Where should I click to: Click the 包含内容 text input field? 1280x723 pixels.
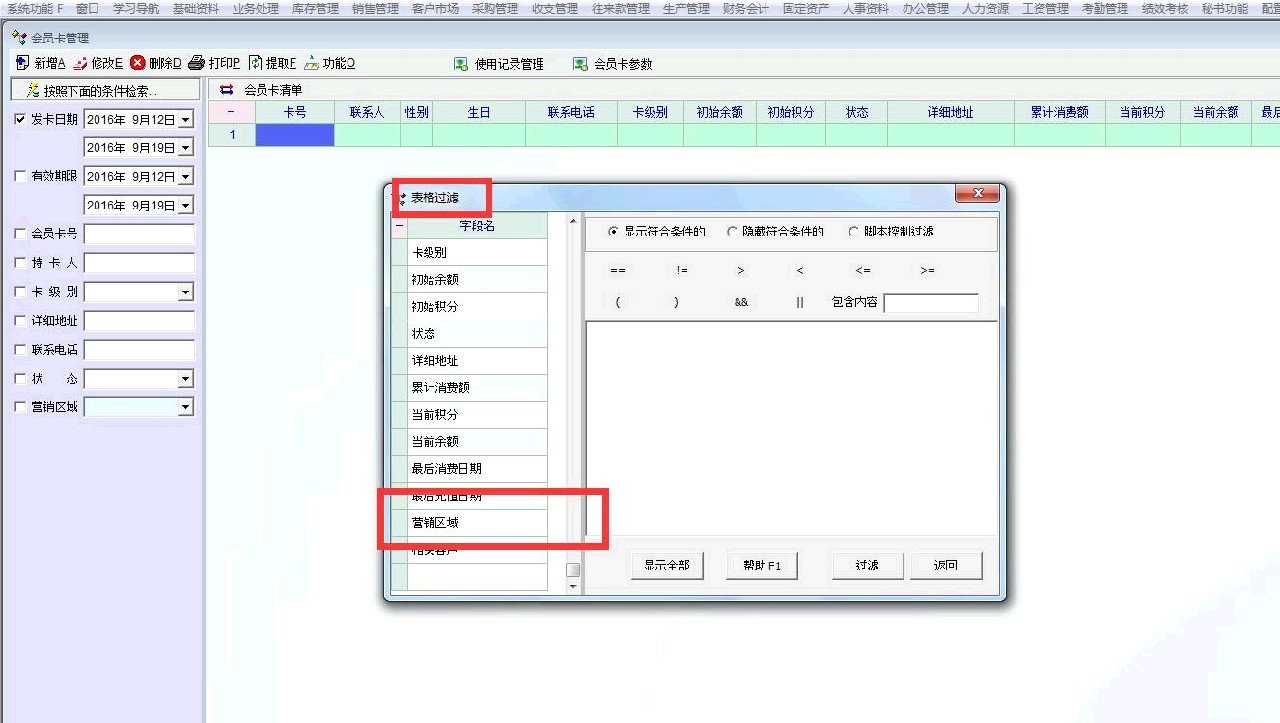click(930, 302)
